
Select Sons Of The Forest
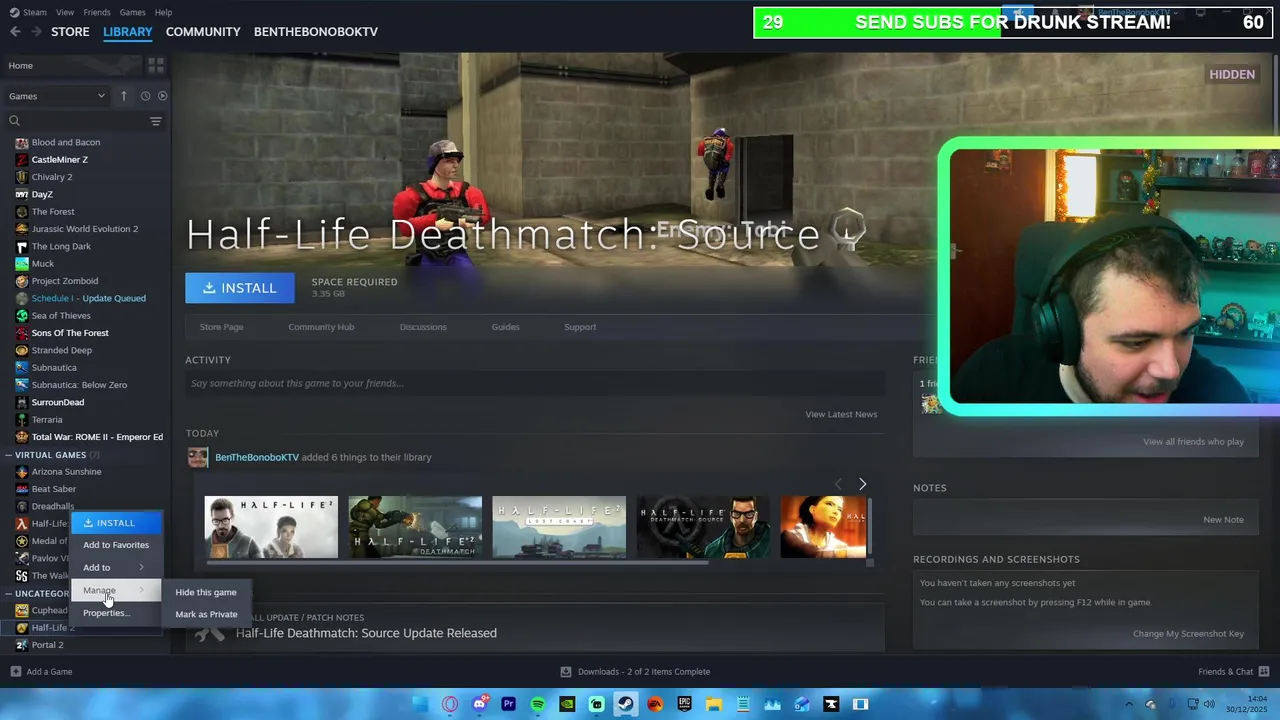(x=70, y=333)
